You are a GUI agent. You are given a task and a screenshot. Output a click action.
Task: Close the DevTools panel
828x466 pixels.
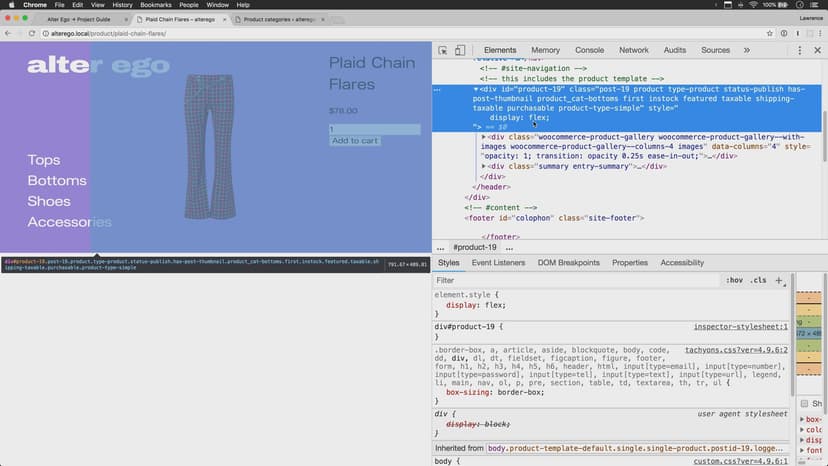pos(817,50)
